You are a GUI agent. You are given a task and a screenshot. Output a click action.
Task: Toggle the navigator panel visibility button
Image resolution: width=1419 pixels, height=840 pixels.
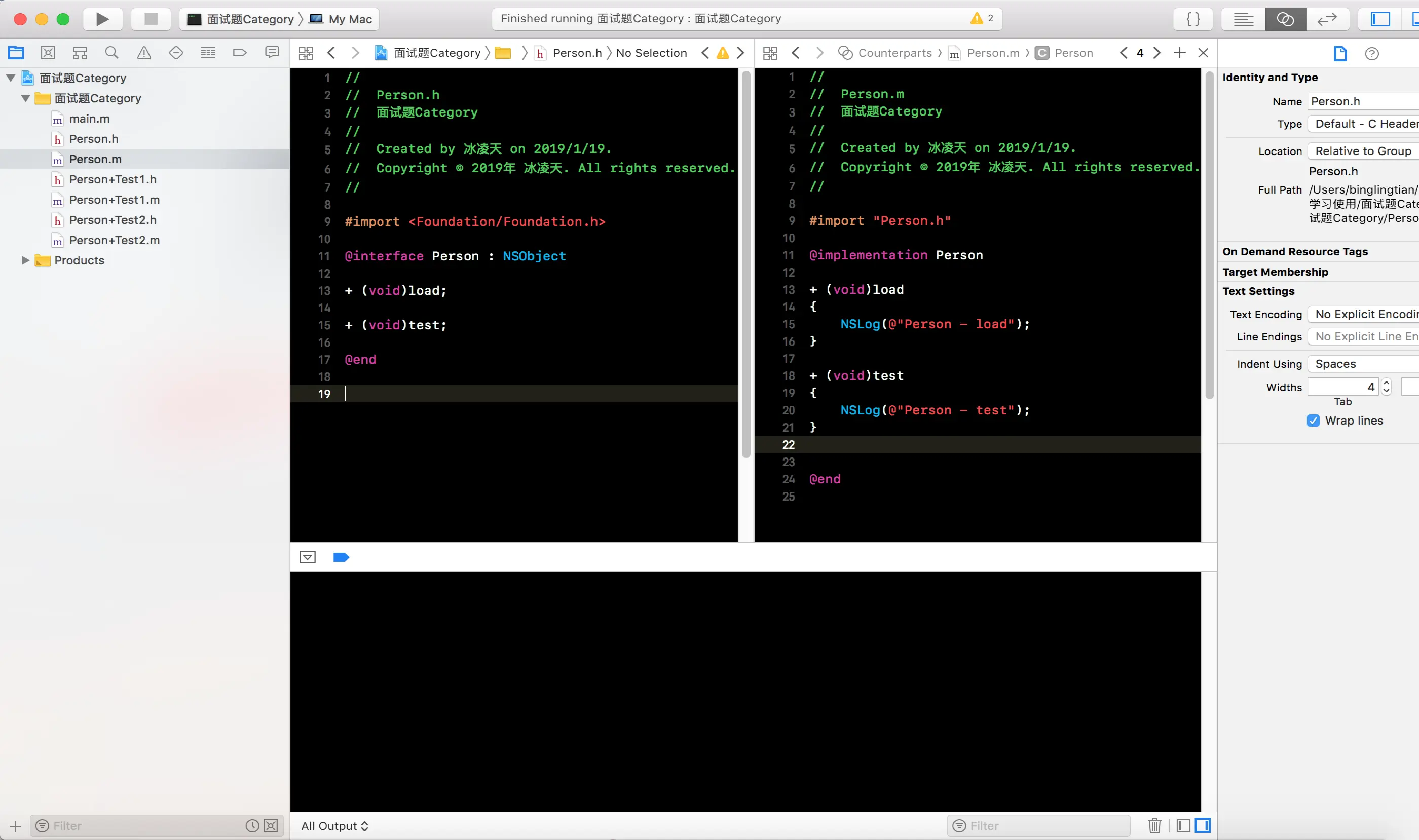click(1380, 19)
